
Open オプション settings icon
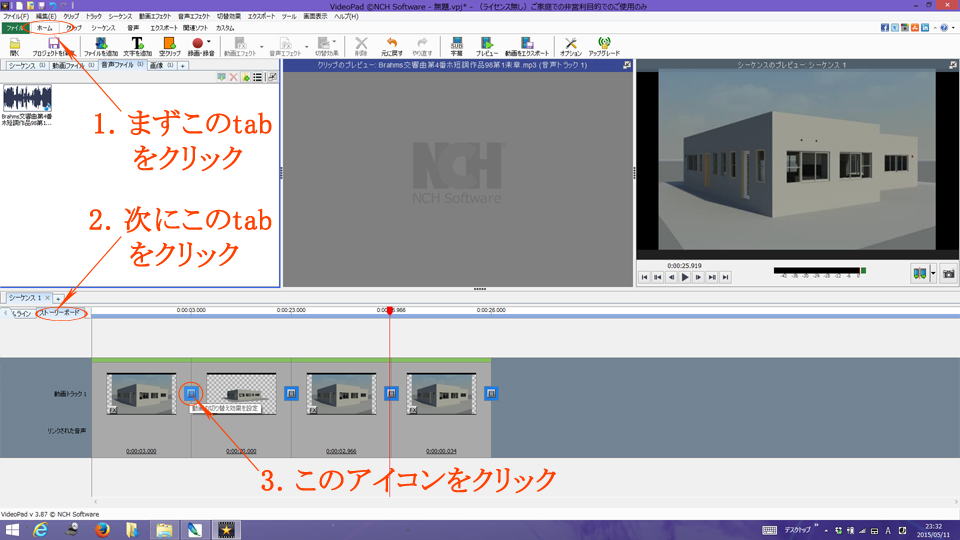coord(571,47)
